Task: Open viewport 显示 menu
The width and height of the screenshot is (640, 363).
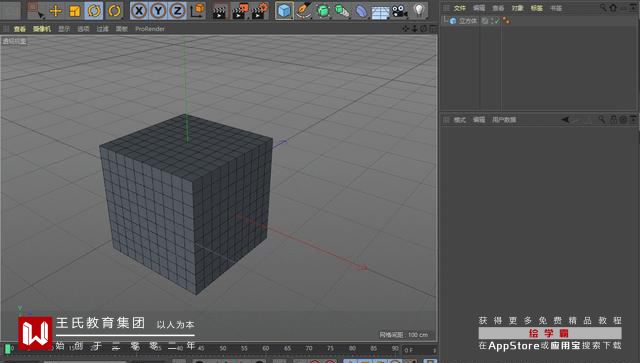Action: 64,29
